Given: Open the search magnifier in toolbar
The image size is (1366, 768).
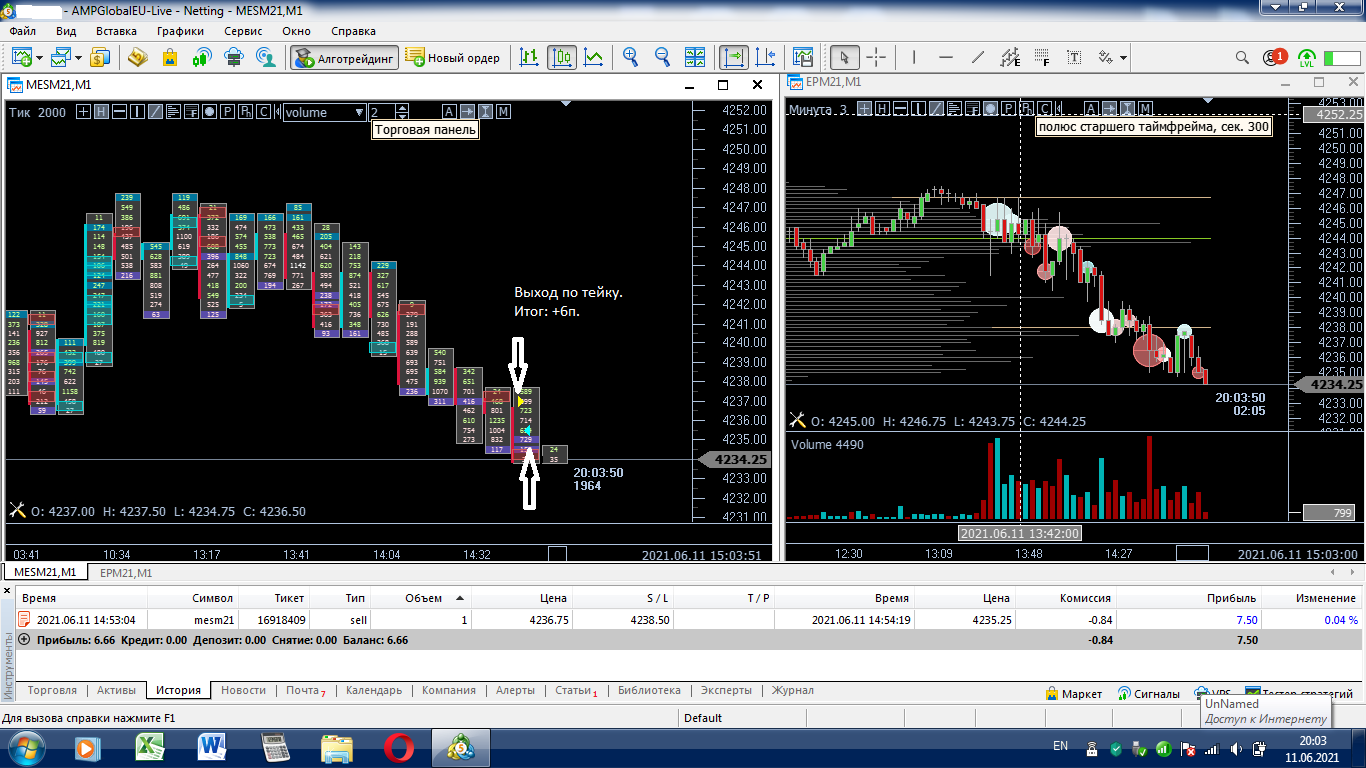Looking at the screenshot, I should [x=1242, y=57].
